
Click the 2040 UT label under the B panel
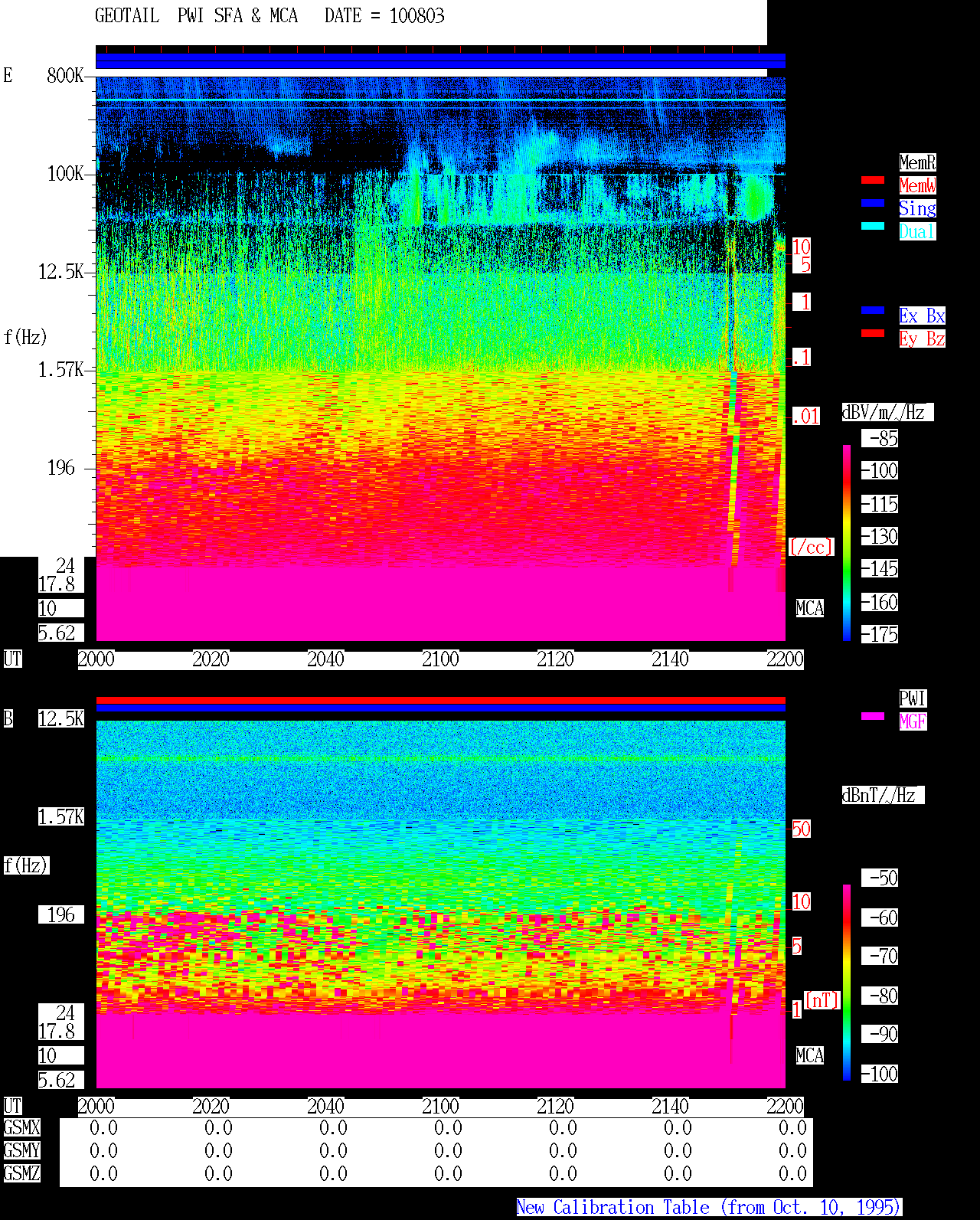[x=325, y=1106]
